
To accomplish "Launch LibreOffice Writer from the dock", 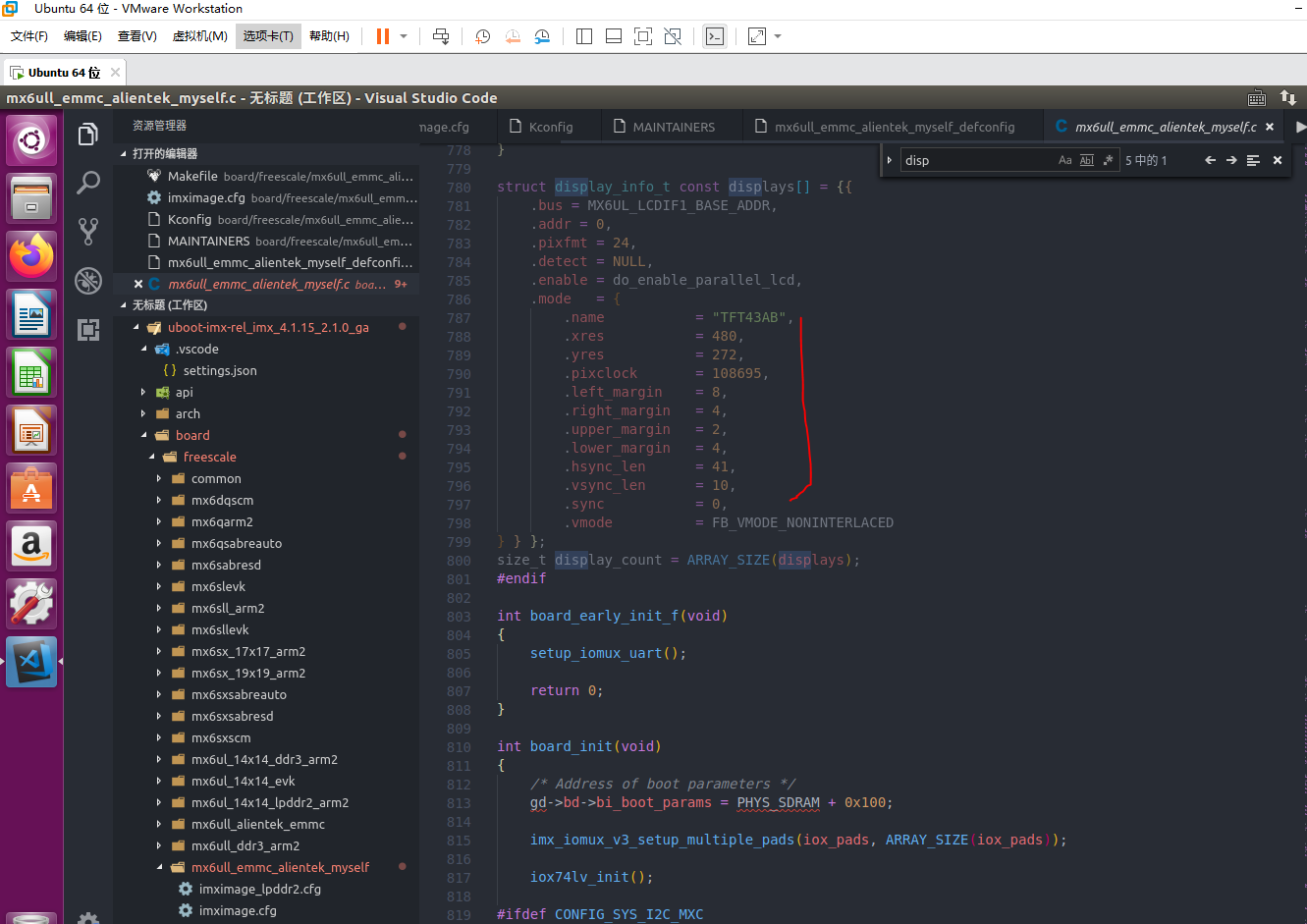I will [31, 314].
